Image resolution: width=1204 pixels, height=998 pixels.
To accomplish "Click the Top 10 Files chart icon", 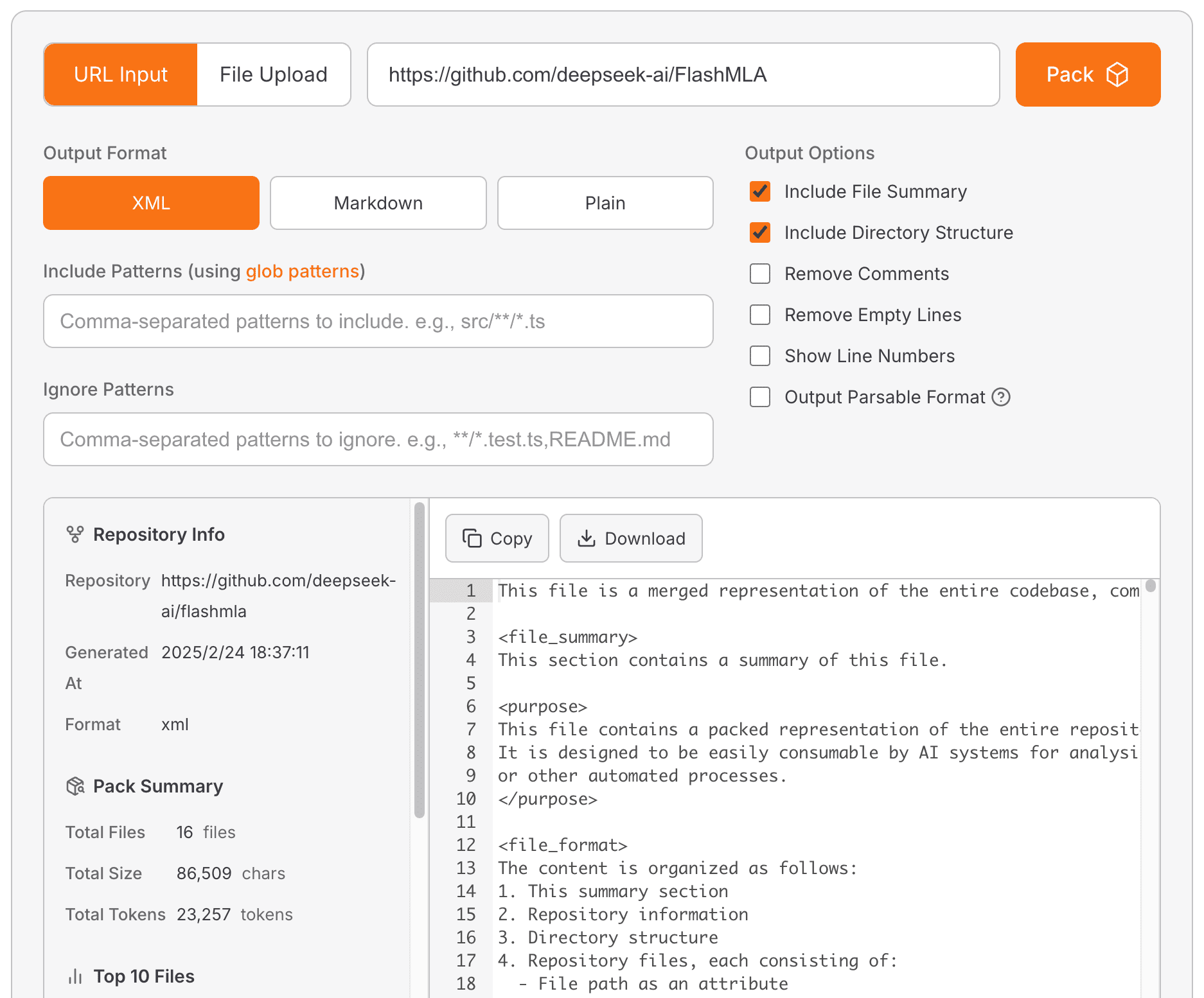I will tap(75, 976).
